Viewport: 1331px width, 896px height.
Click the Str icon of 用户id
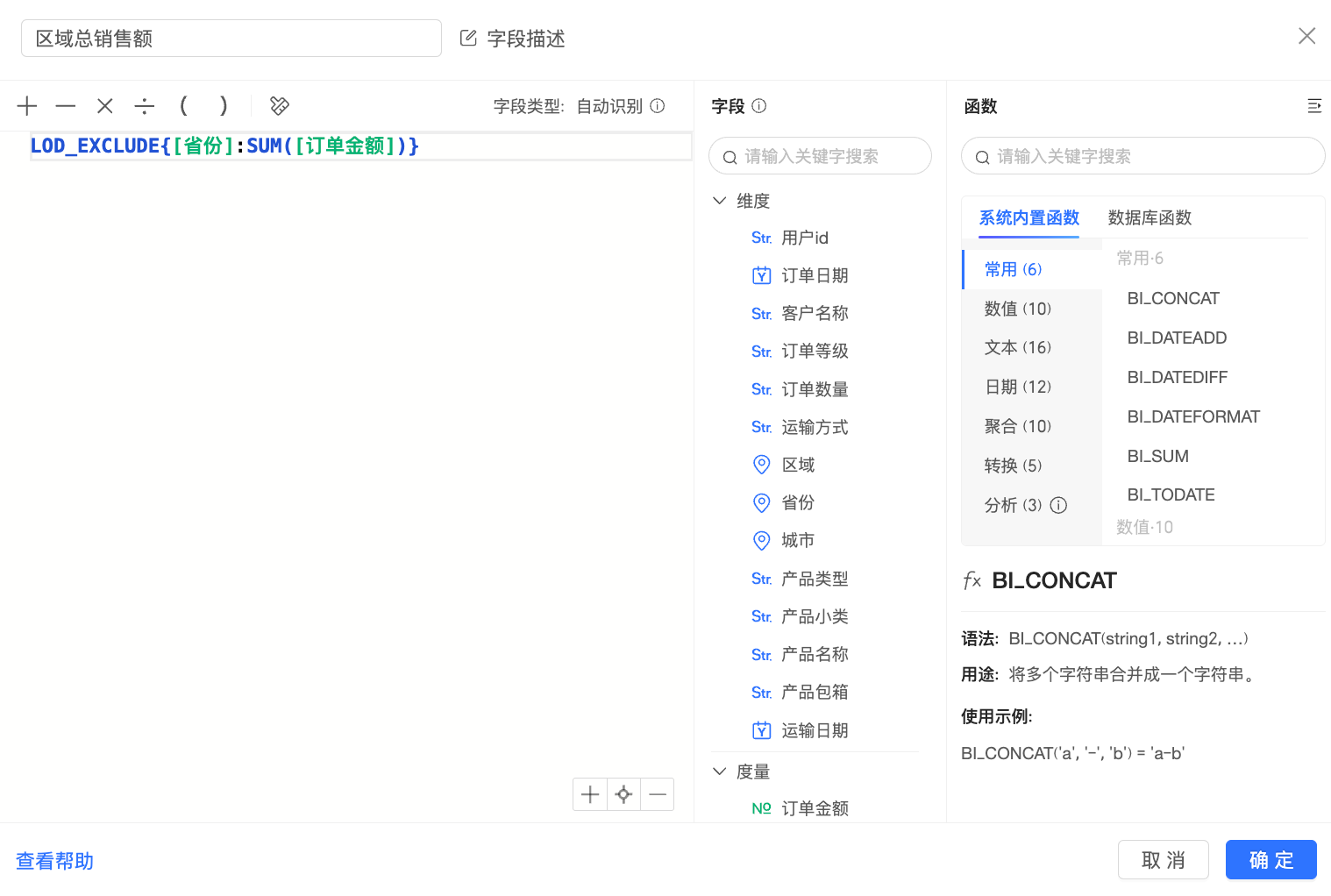click(x=761, y=238)
